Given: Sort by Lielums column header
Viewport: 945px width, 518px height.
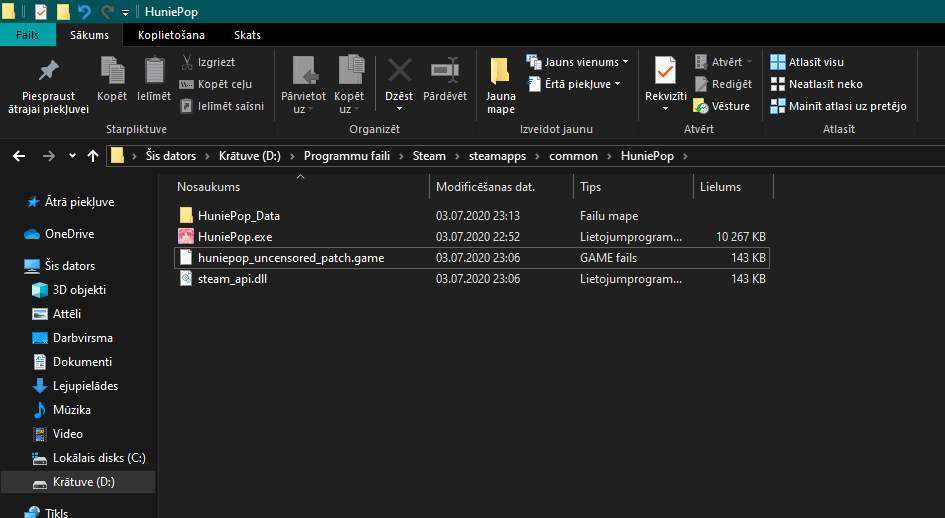Looking at the screenshot, I should (x=720, y=187).
